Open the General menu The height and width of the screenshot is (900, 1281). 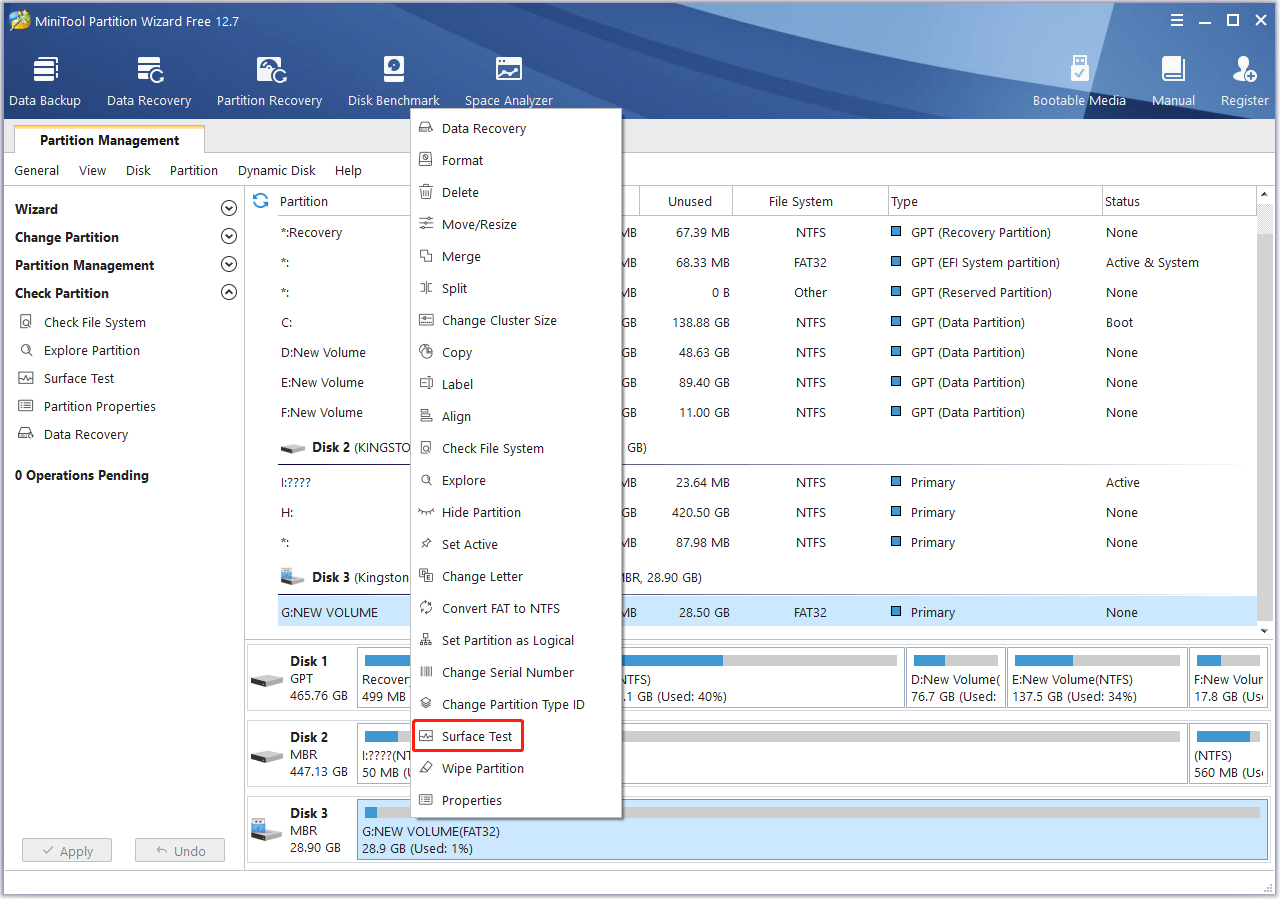tap(37, 170)
